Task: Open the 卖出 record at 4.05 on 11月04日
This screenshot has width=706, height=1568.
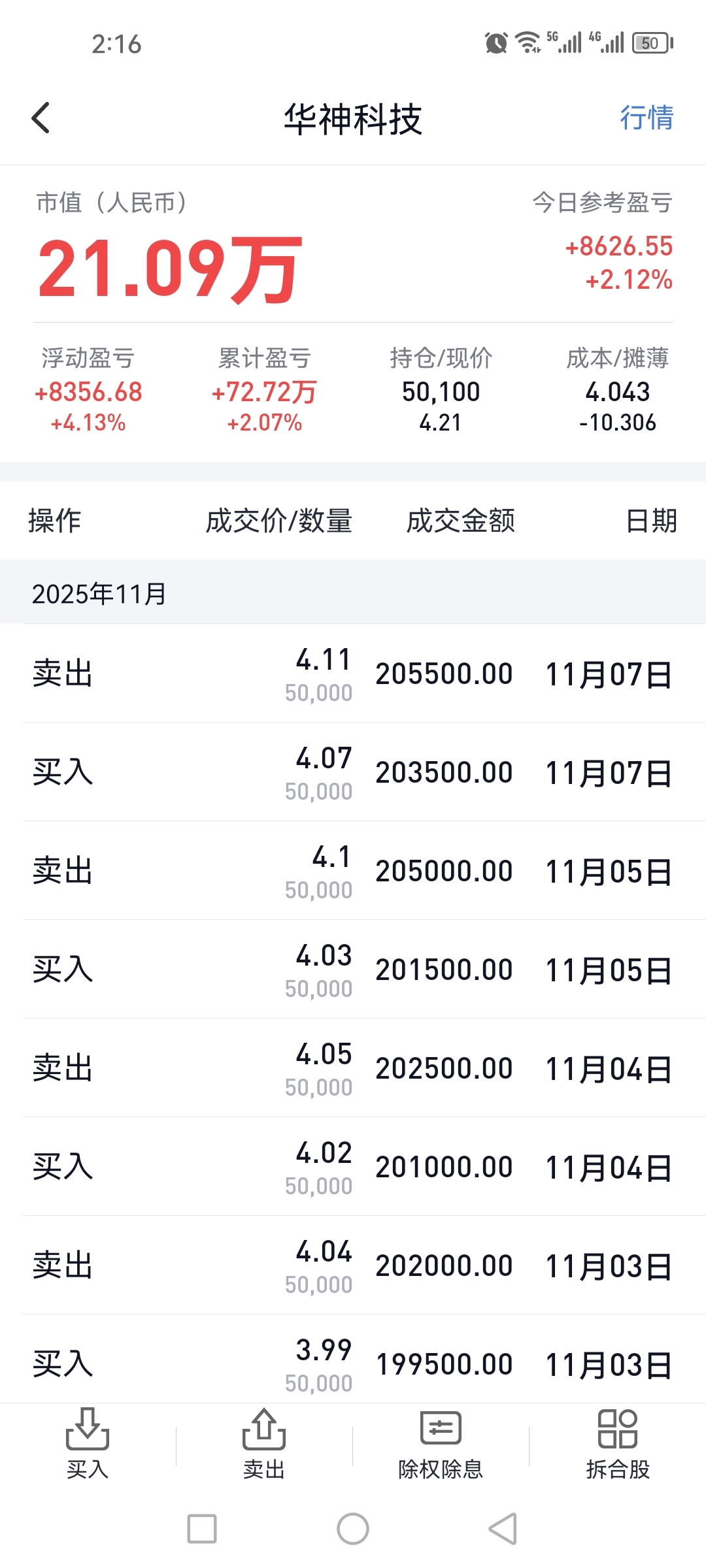Action: coord(353,1068)
